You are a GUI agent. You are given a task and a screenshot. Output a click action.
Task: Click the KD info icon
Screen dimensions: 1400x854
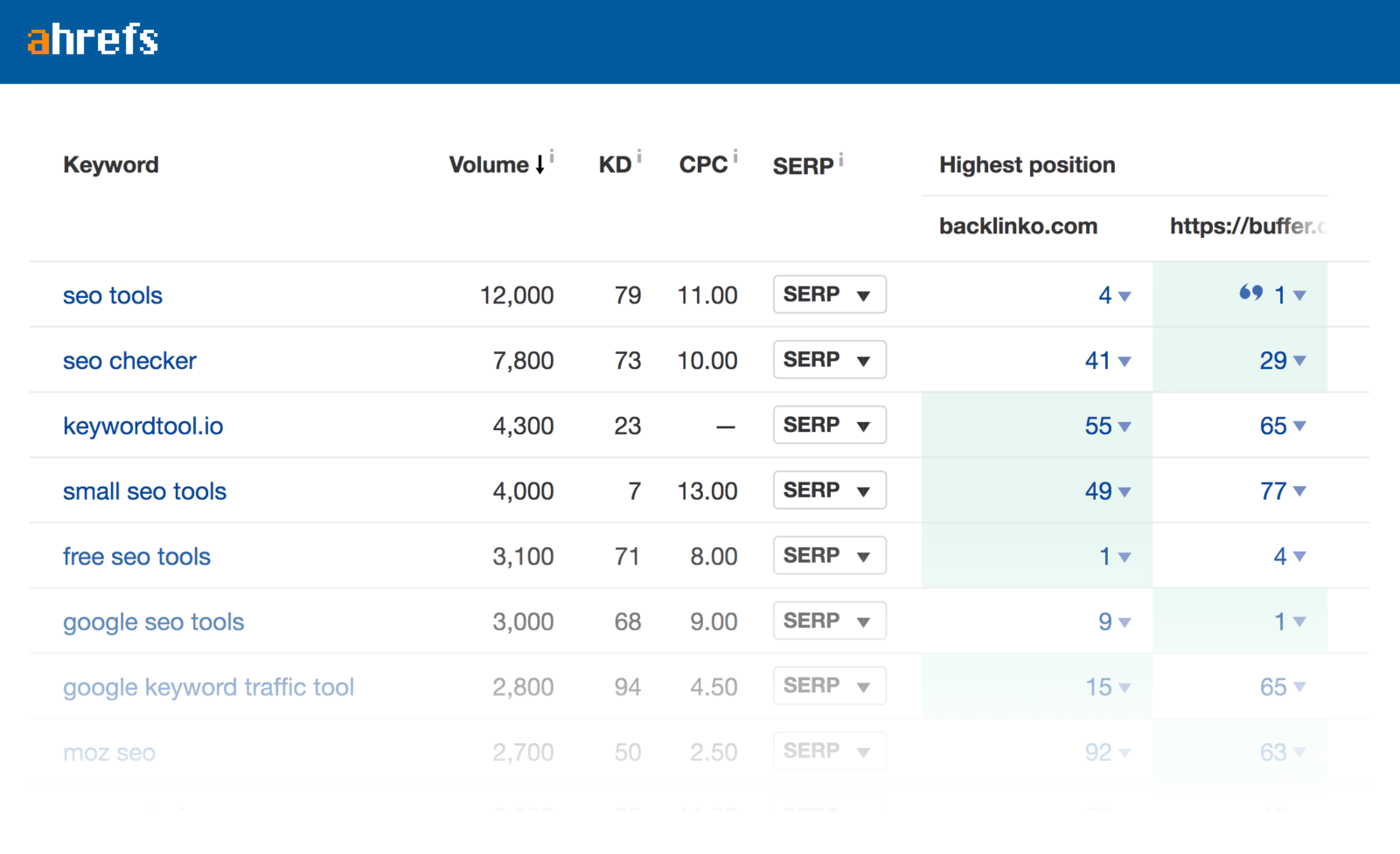pyautogui.click(x=639, y=156)
